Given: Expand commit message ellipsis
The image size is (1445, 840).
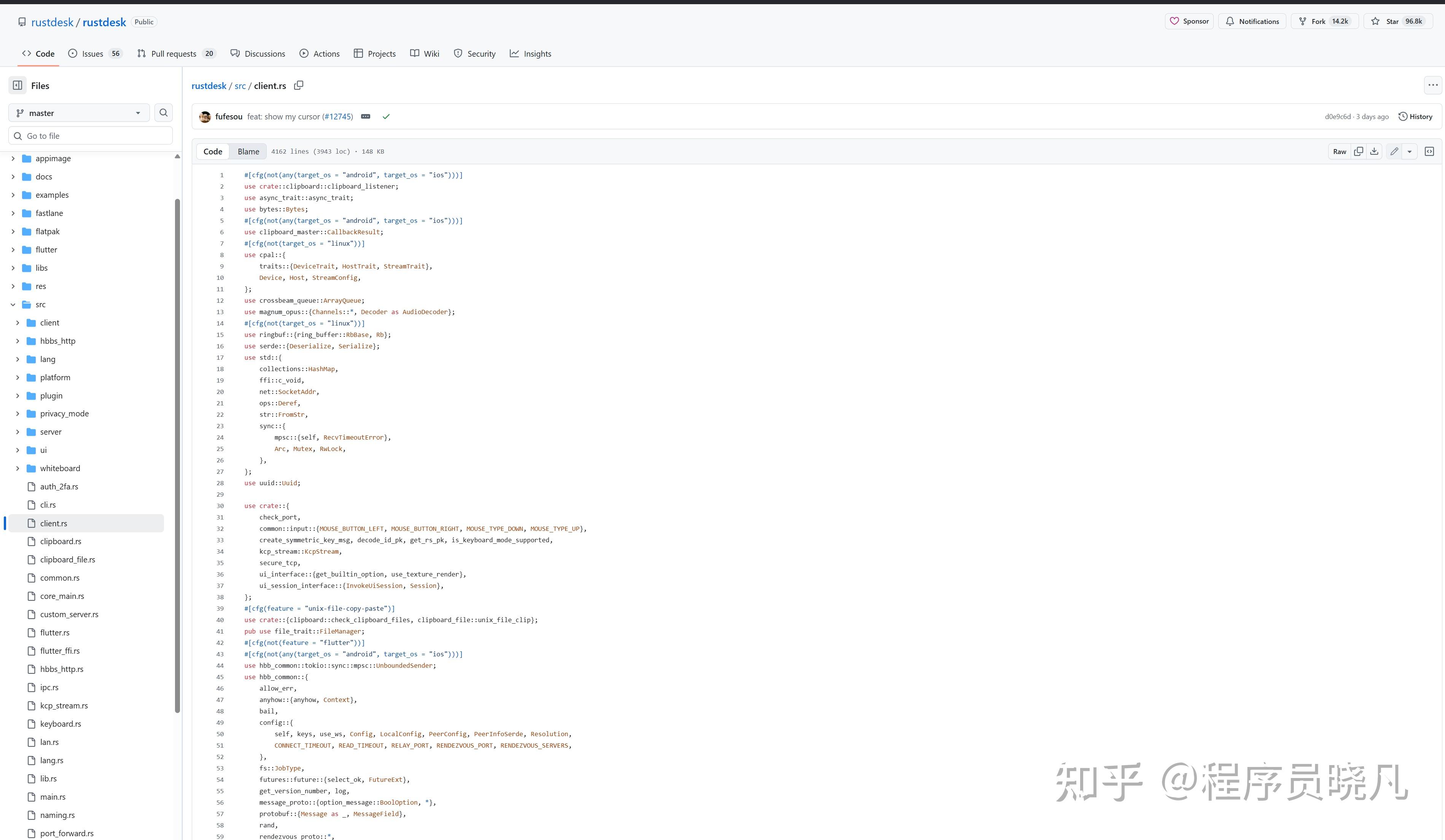Looking at the screenshot, I should 365,116.
